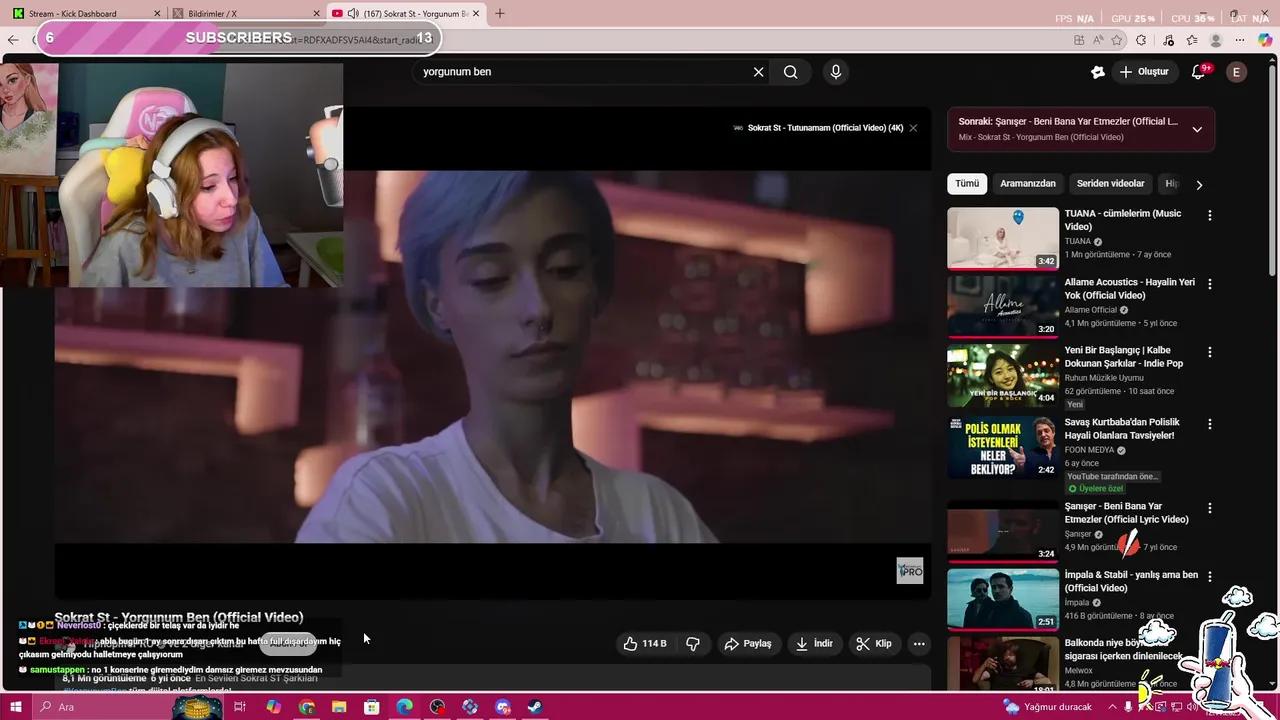Open Allame Acoustics Hayalin Yeri Yok thumbnail
The image size is (1280, 720).
1003,306
